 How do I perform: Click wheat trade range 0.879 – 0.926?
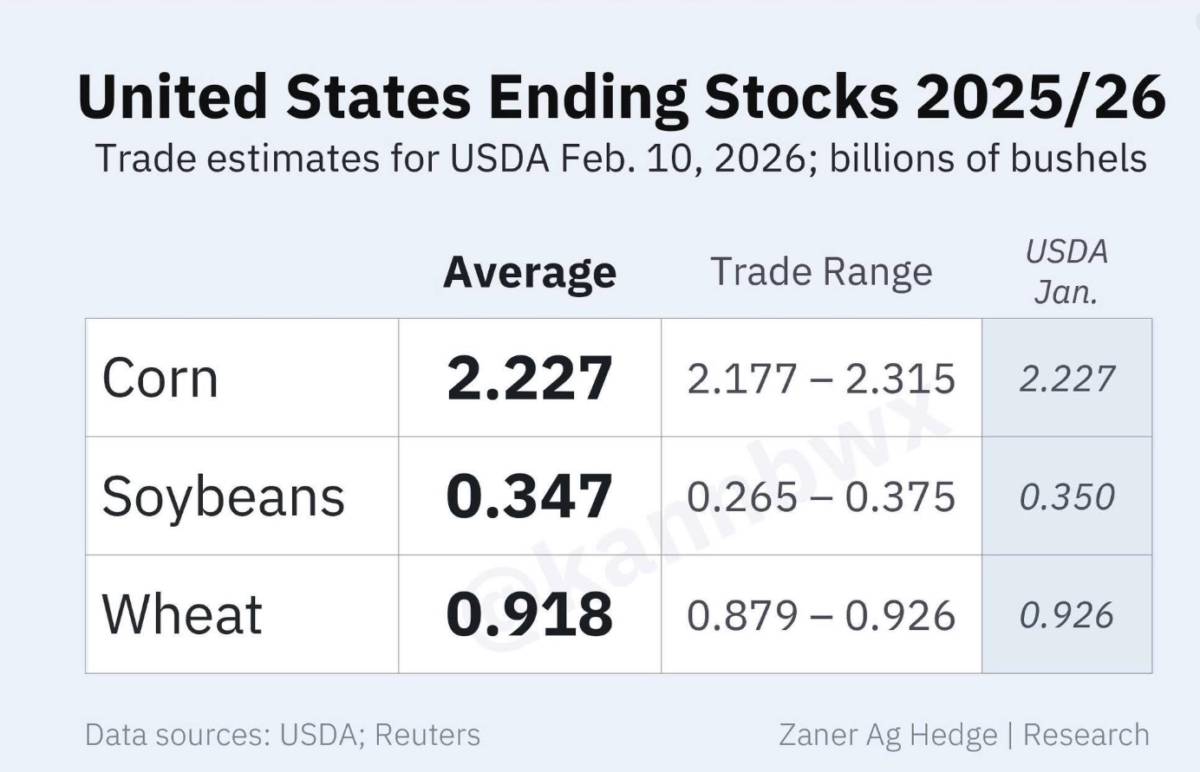pos(821,615)
